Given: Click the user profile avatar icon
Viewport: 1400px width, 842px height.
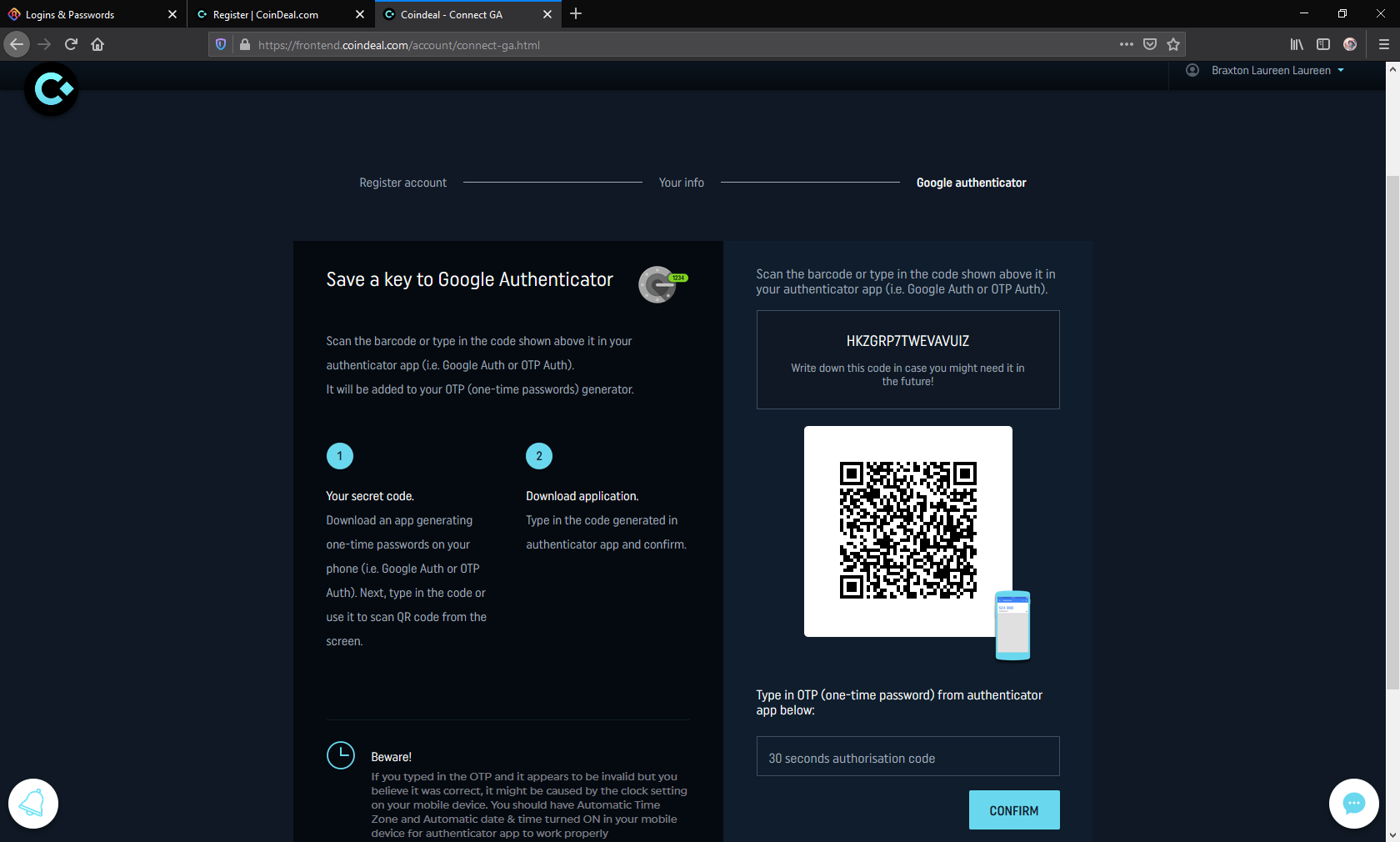Looking at the screenshot, I should (x=1192, y=70).
